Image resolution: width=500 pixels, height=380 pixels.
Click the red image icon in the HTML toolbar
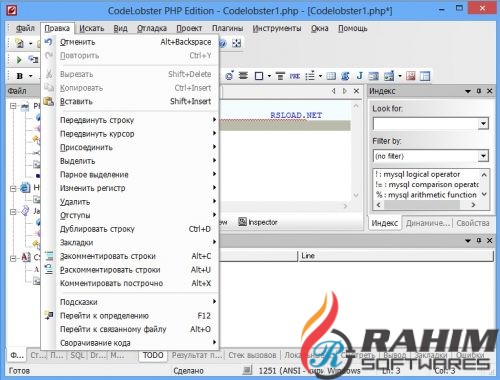pyautogui.click(x=411, y=76)
